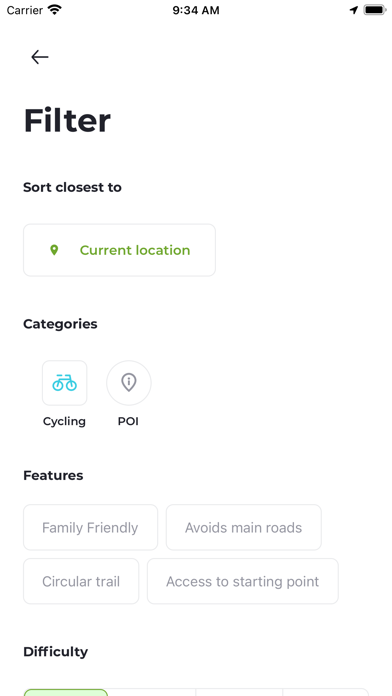Tap the location arrow status icon

354,10
